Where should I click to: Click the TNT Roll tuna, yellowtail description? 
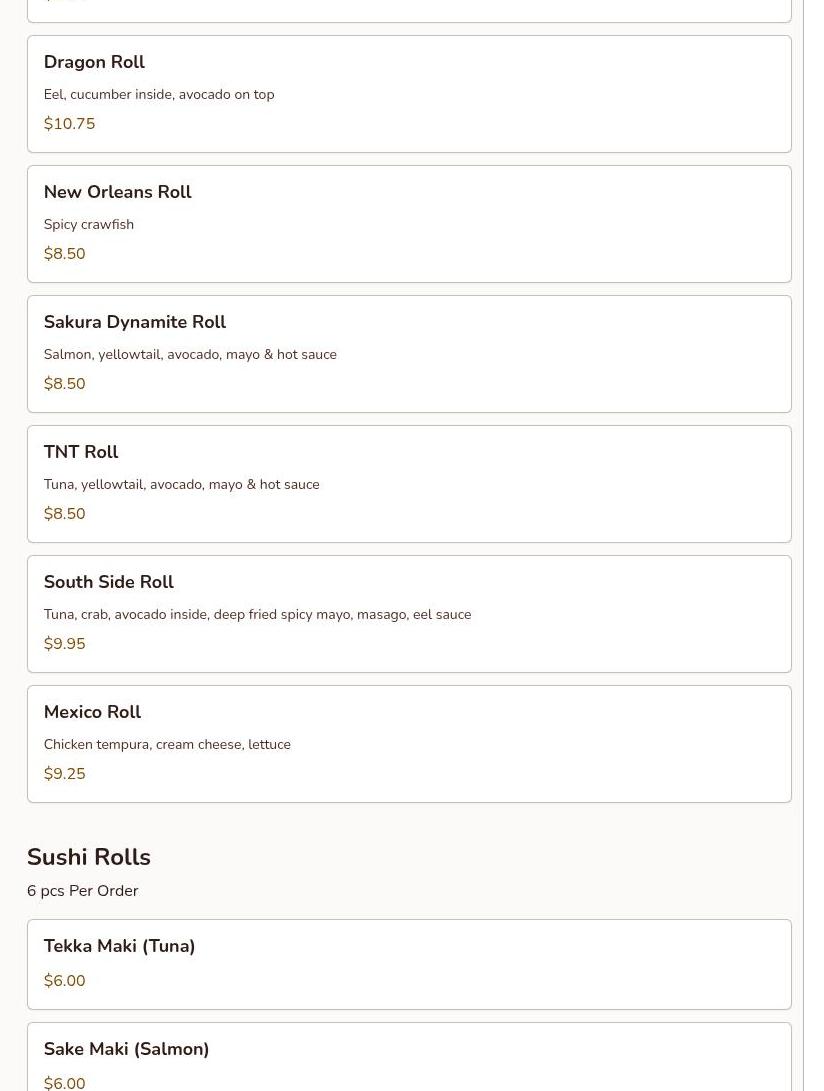181,485
